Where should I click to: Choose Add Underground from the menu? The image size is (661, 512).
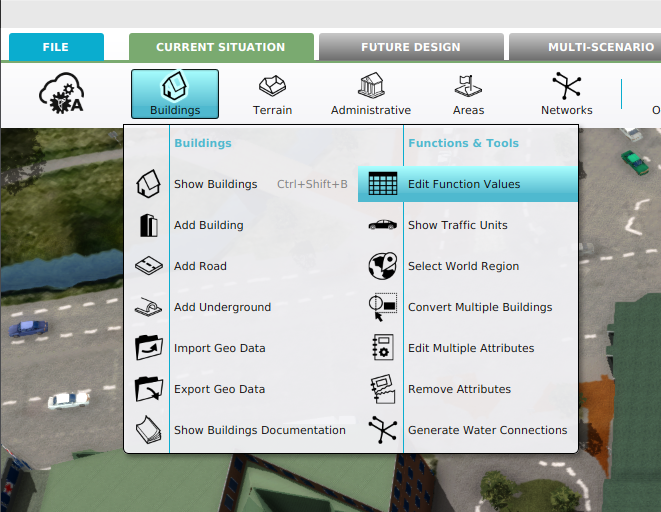click(222, 307)
